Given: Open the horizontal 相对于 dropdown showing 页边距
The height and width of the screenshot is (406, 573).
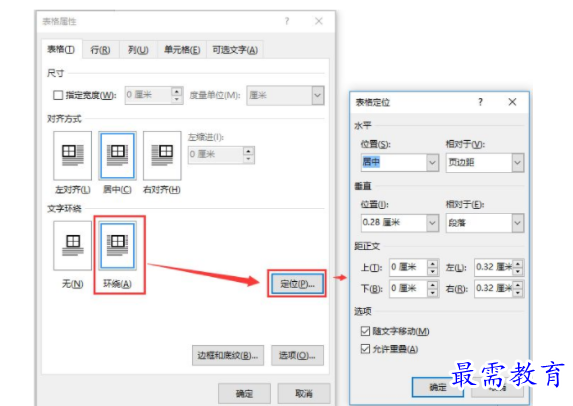Looking at the screenshot, I should tap(517, 163).
